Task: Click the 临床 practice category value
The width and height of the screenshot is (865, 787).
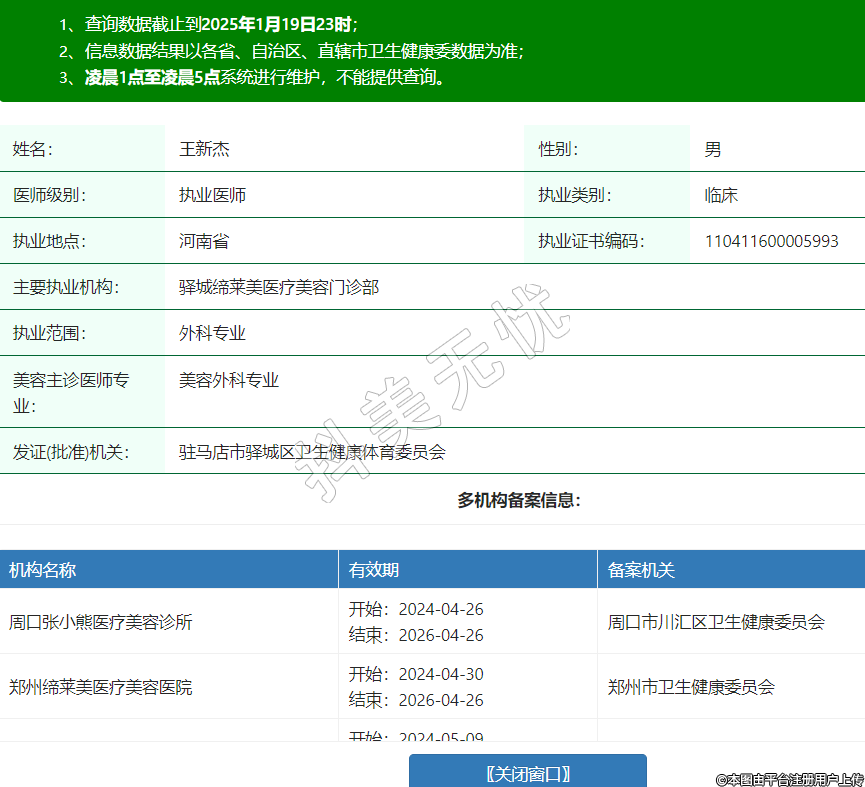Action: 721,195
